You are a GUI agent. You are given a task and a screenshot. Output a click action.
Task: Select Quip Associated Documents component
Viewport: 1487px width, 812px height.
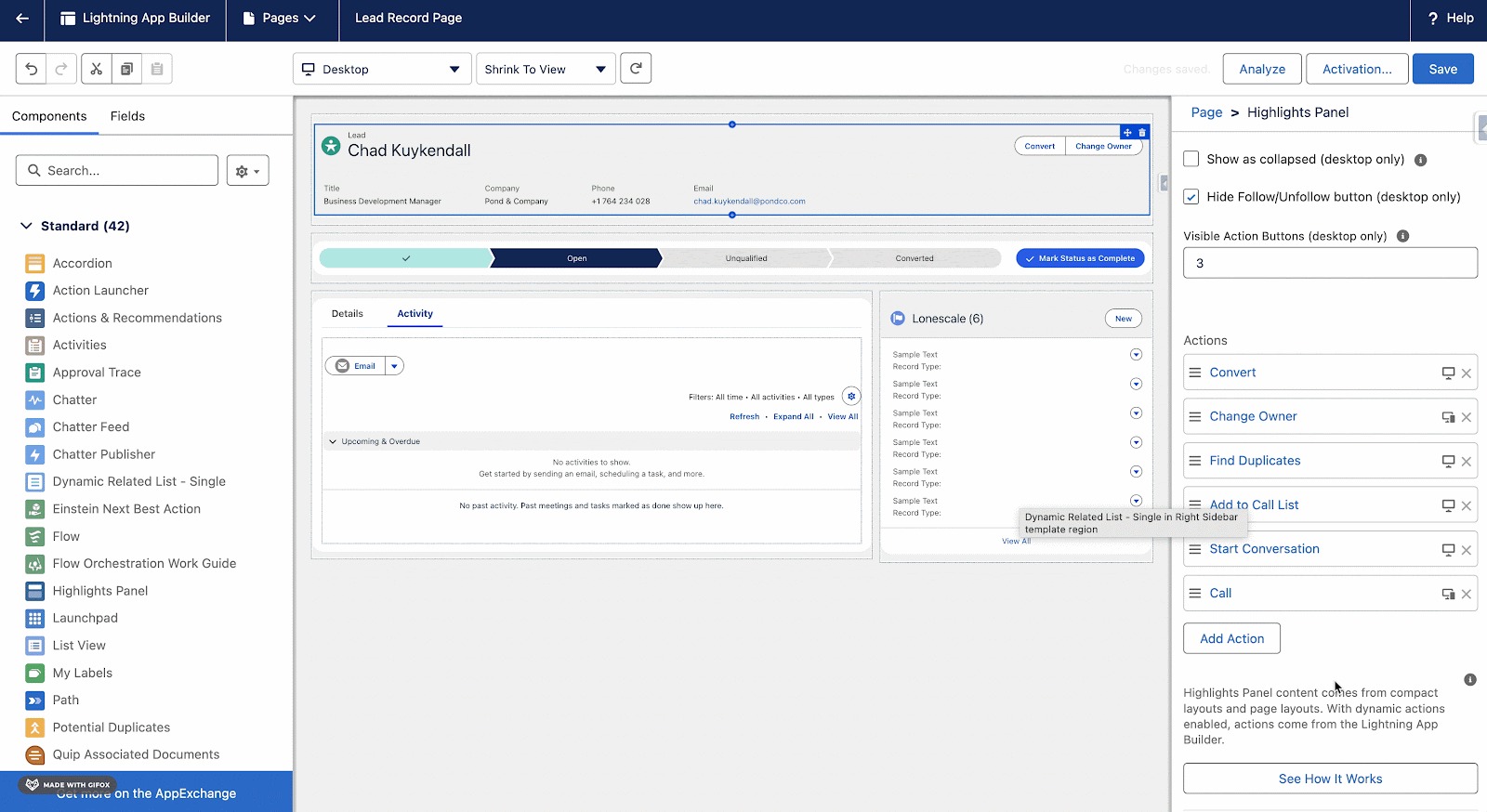(x=136, y=754)
